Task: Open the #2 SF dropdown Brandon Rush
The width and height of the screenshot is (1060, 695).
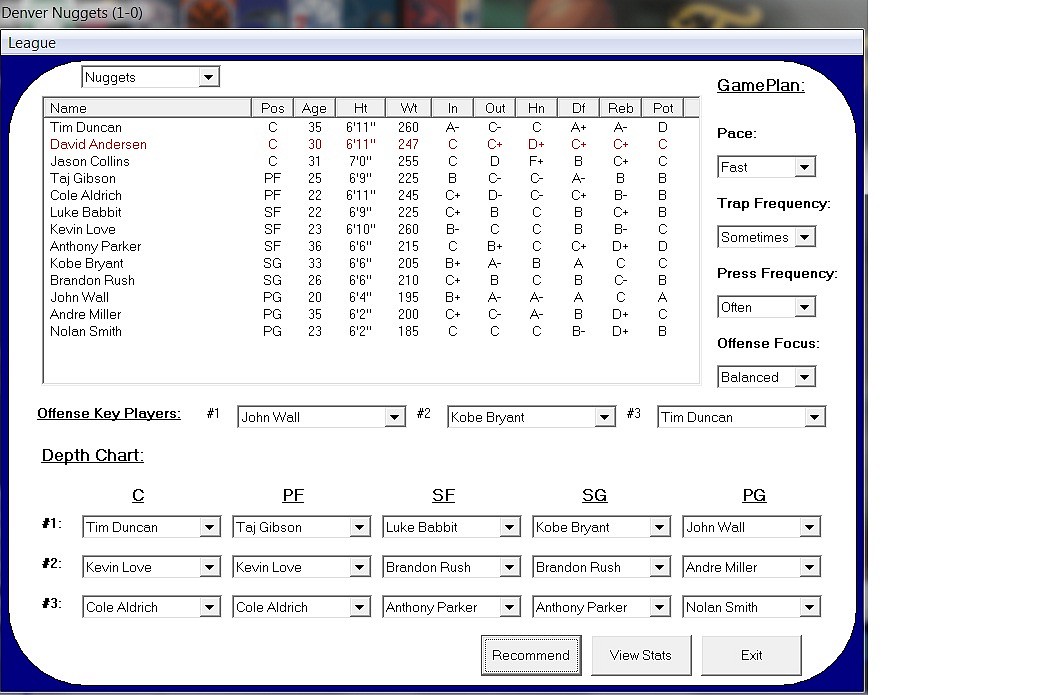Action: [452, 567]
